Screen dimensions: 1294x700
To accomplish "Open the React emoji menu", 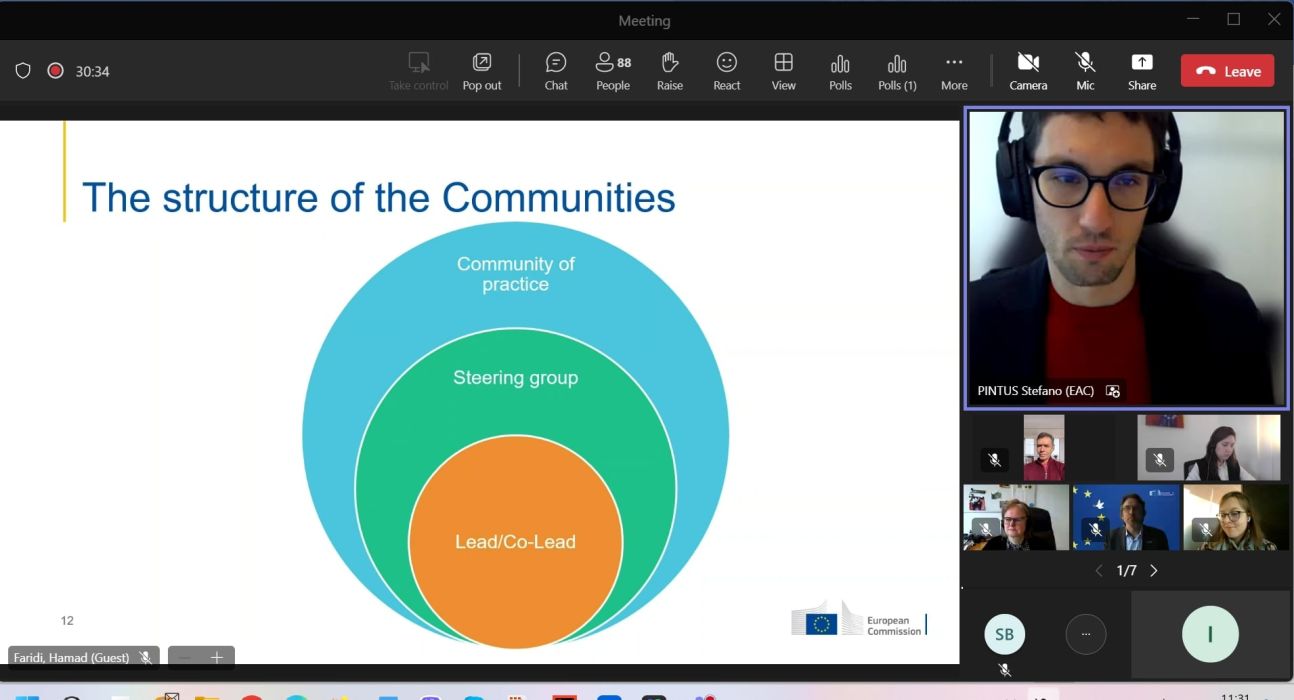I will click(x=727, y=71).
